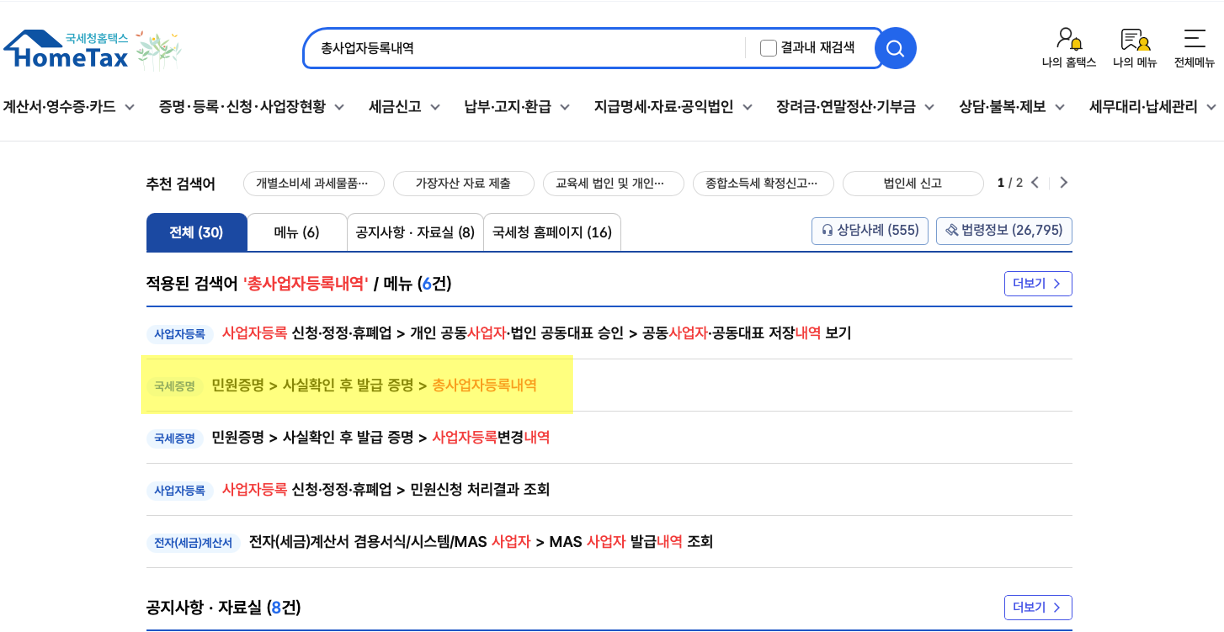This screenshot has height=632, width=1224.
Task: Select 전체 (30) tab
Action: pyautogui.click(x=196, y=232)
